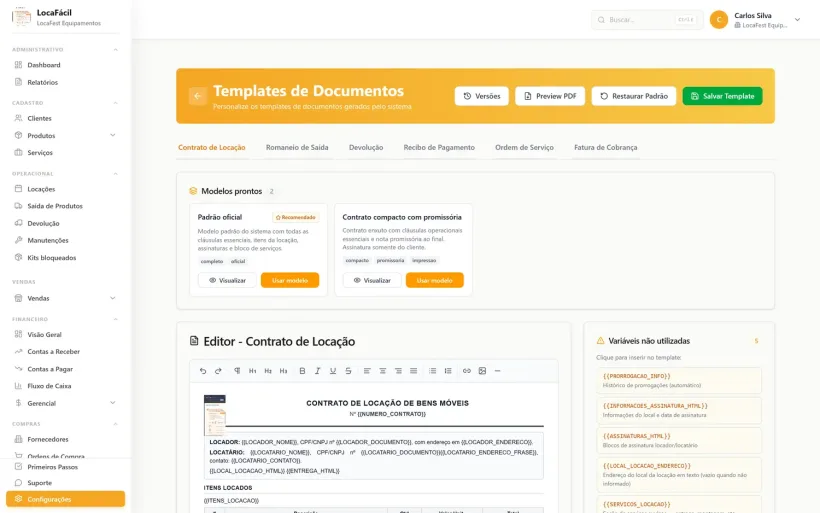Use the Padrão oficial model
The height and width of the screenshot is (513, 820).
click(290, 280)
